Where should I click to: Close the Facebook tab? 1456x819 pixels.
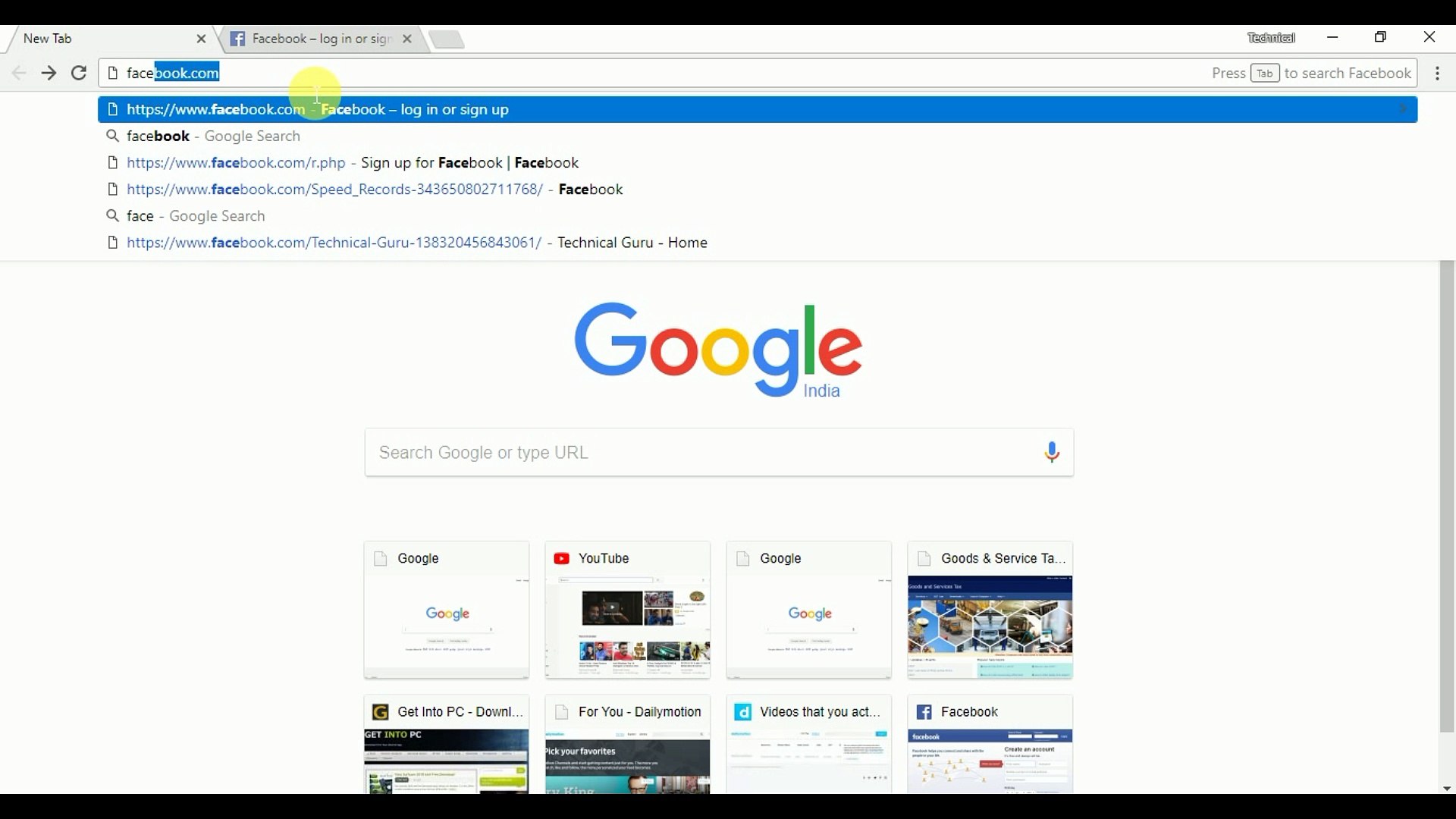click(x=407, y=39)
